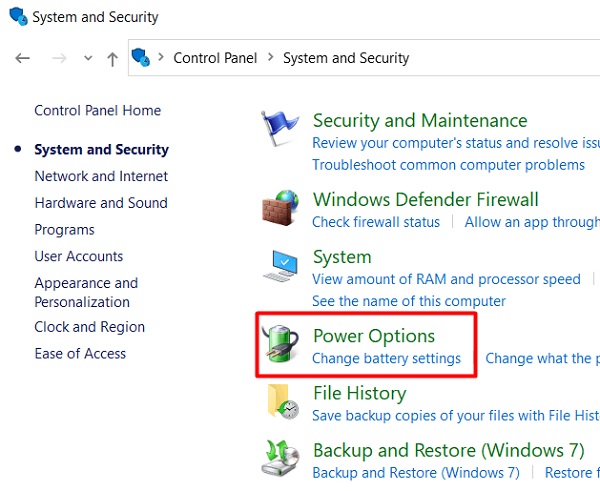Select Network and Internet in sidebar
The width and height of the screenshot is (600, 491).
(101, 176)
